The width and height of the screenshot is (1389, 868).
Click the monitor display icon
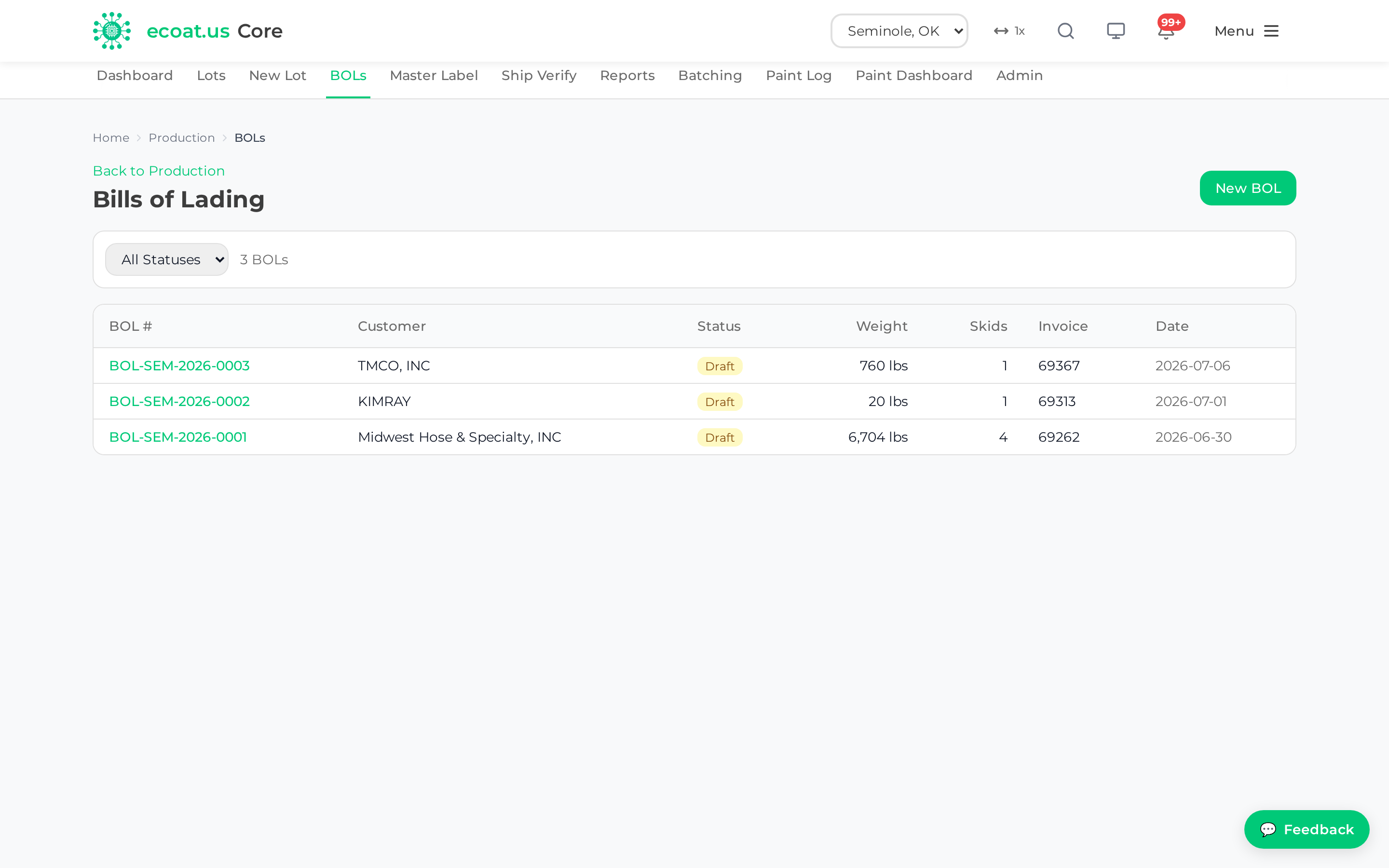[x=1116, y=31]
